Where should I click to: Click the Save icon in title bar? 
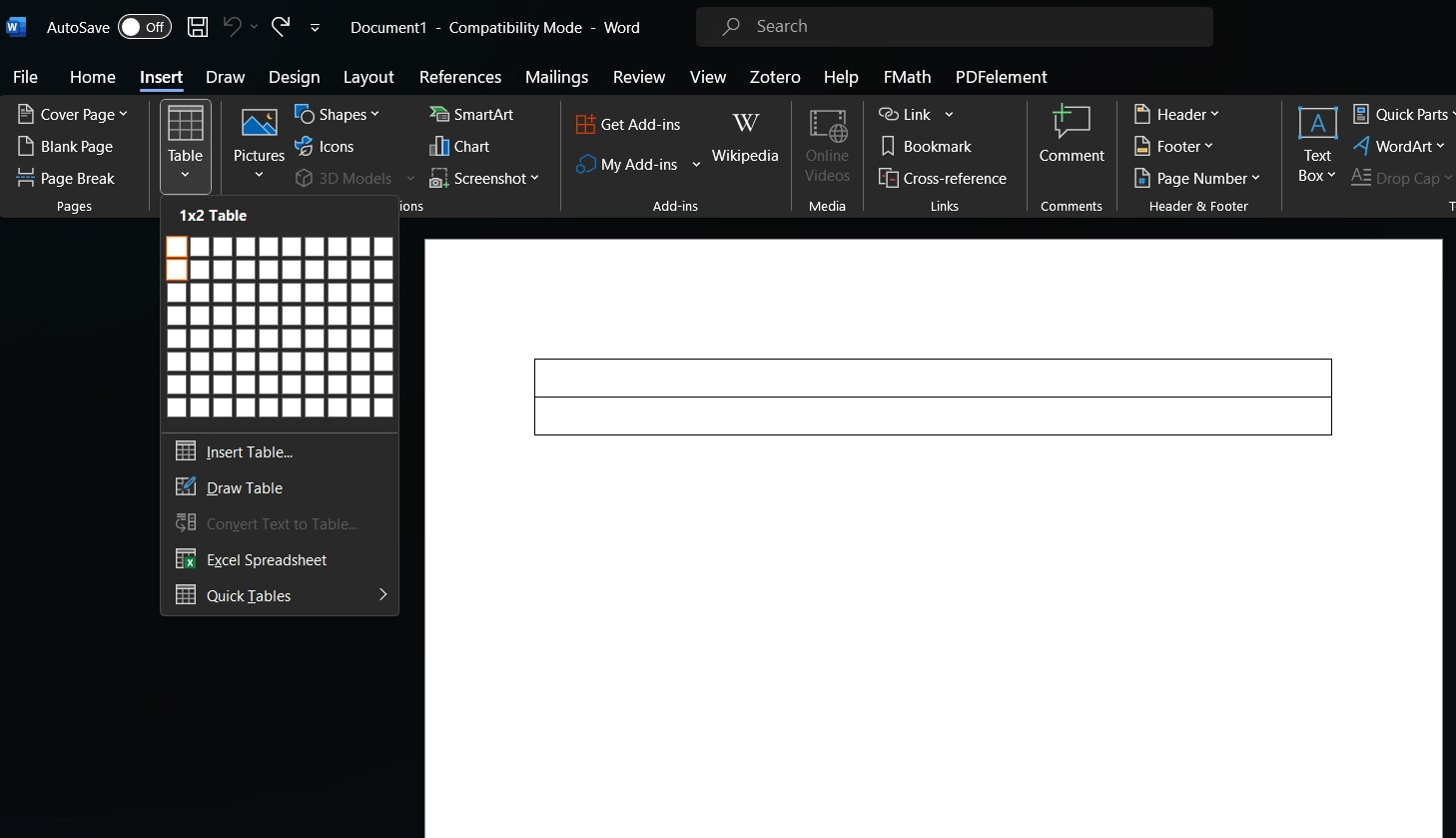click(198, 27)
